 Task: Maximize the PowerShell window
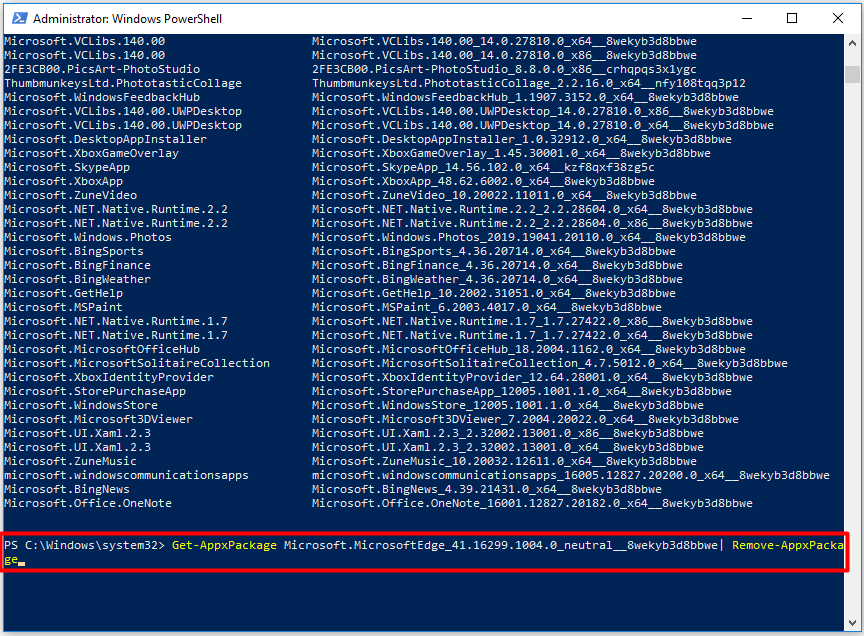tap(792, 18)
